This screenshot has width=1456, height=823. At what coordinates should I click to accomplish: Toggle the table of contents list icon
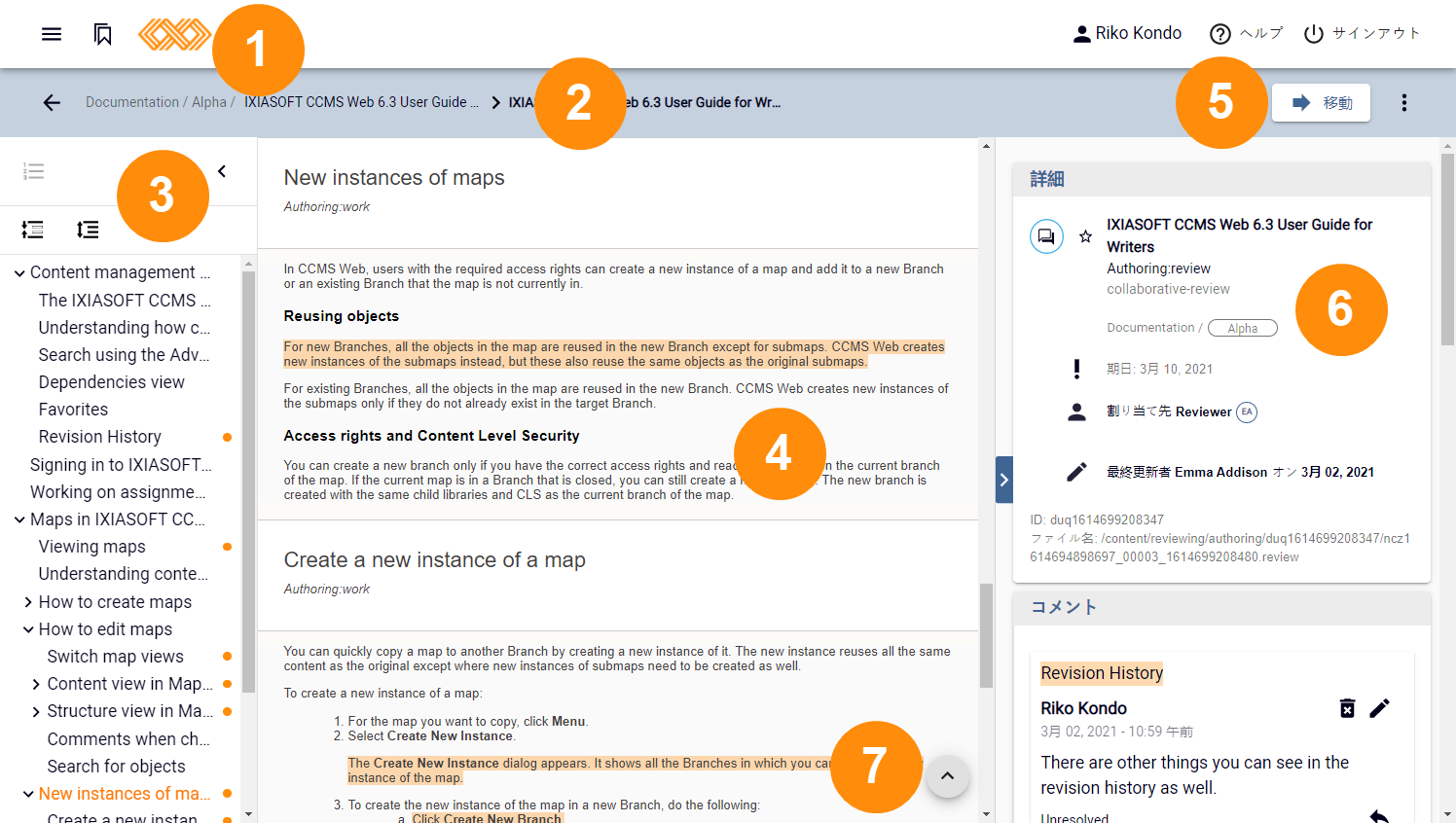[33, 171]
